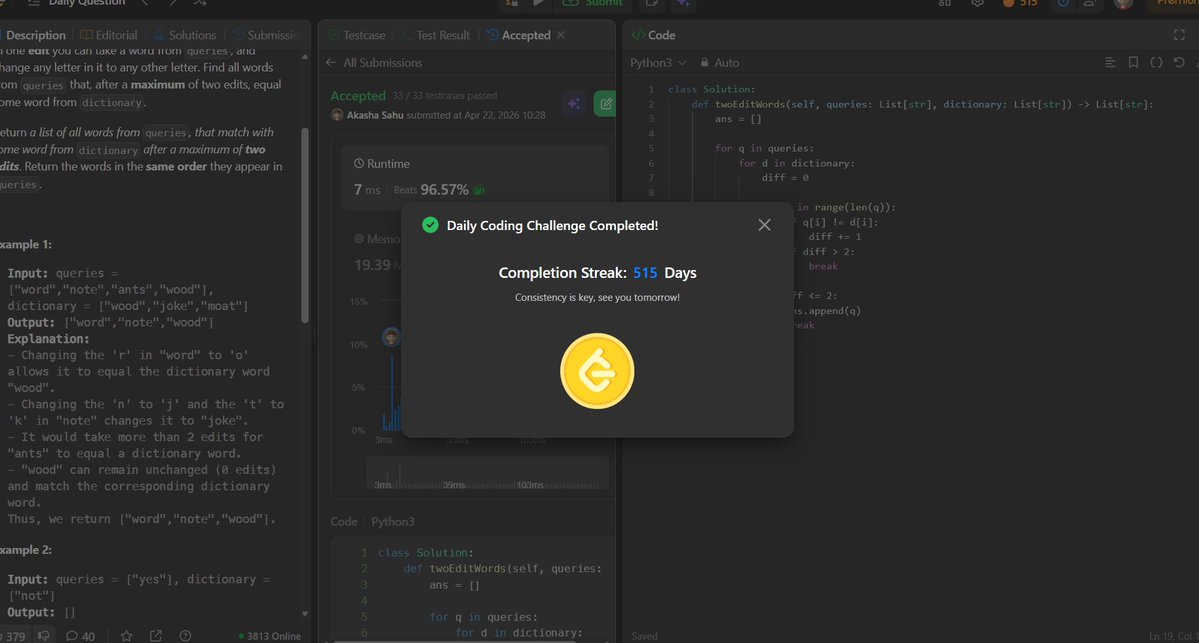Image resolution: width=1199 pixels, height=643 pixels.
Task: Open Akasha Sahu's profile link
Action: [x=375, y=115]
